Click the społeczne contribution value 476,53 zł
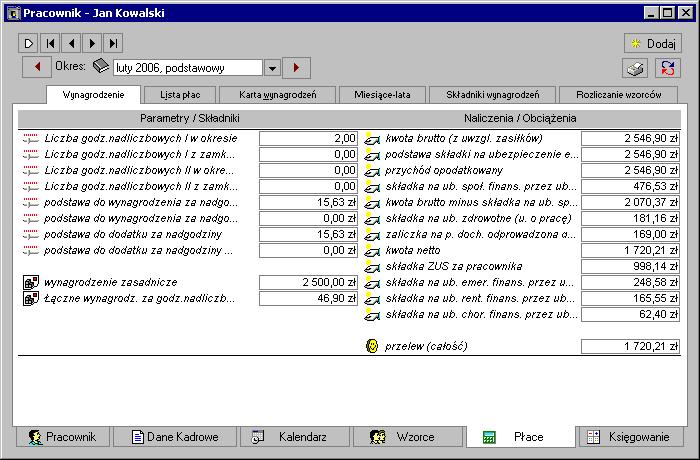Screen dimensions: 700x460 (630, 186)
